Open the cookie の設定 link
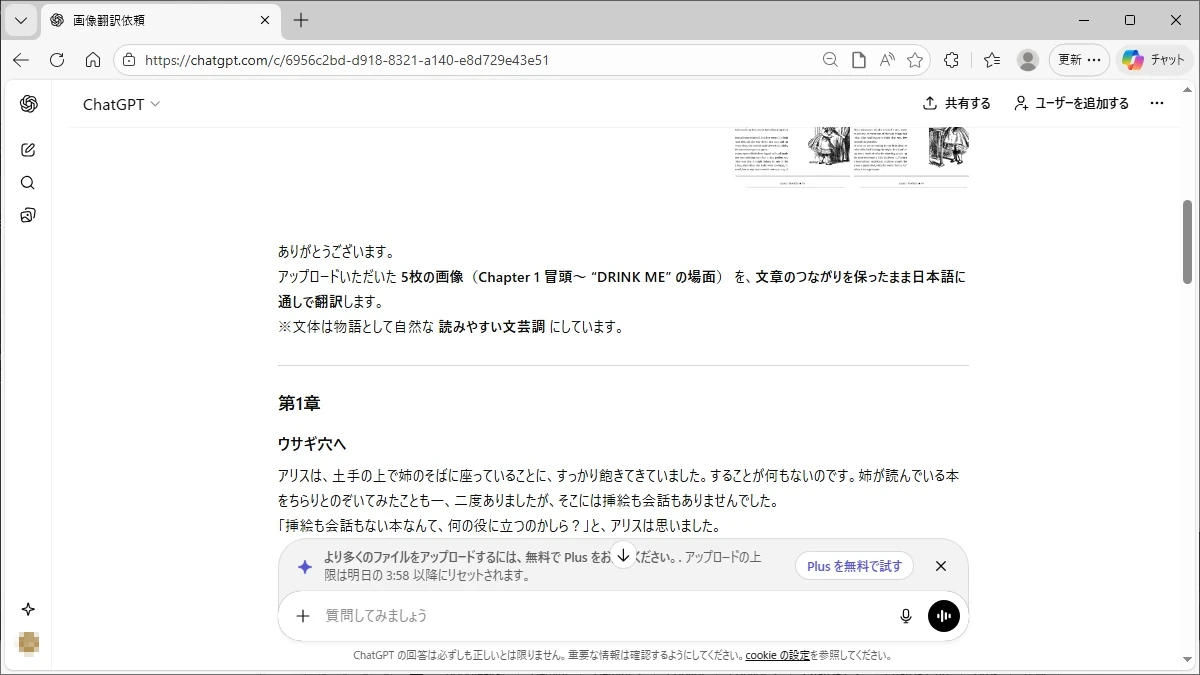The width and height of the screenshot is (1200, 675). pos(777,656)
